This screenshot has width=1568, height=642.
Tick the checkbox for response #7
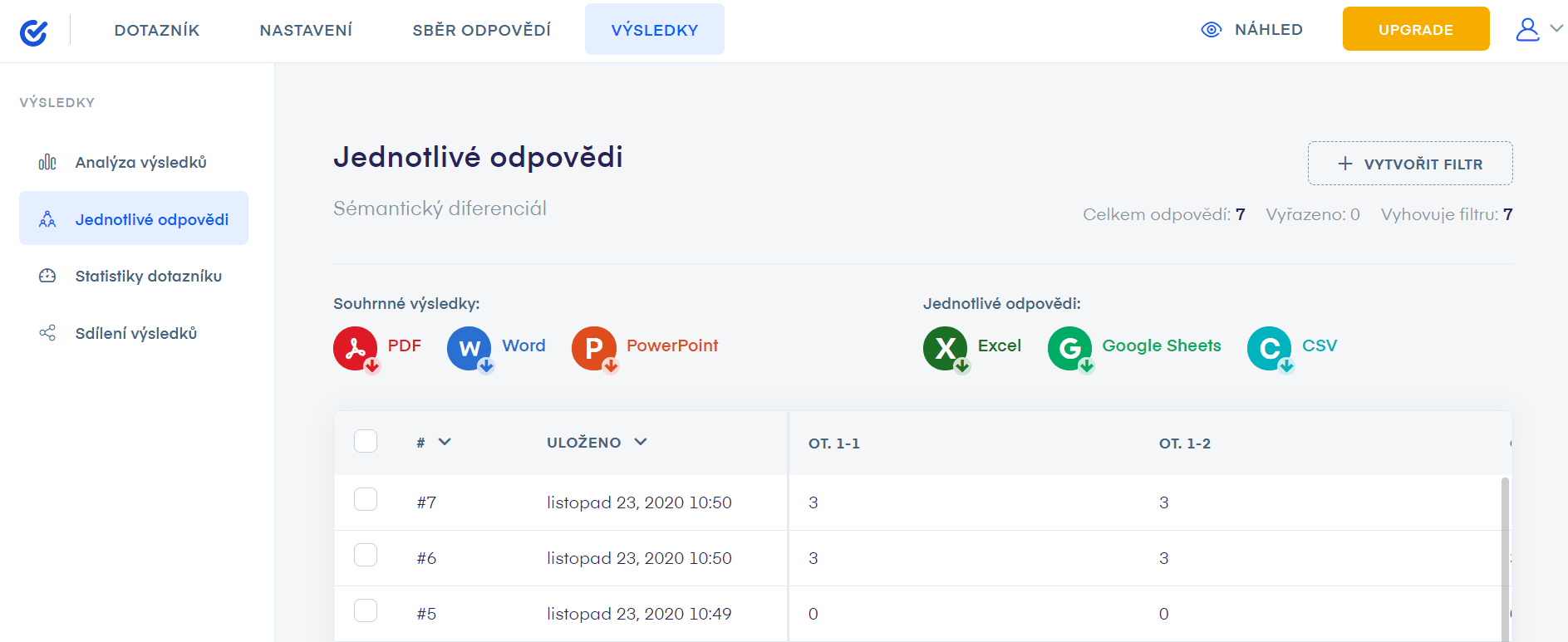tap(366, 500)
